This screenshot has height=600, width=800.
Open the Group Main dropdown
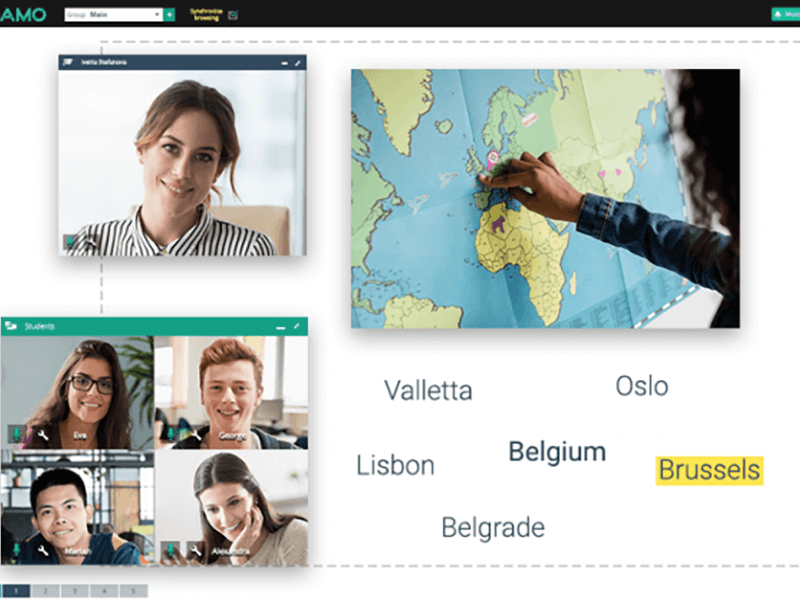(113, 15)
